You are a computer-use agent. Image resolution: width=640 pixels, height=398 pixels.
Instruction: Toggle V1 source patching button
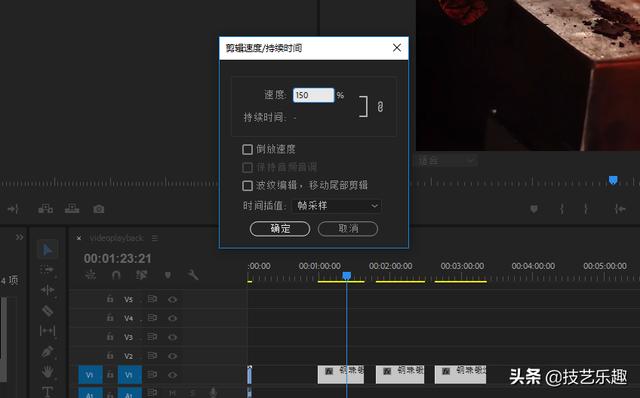point(90,375)
